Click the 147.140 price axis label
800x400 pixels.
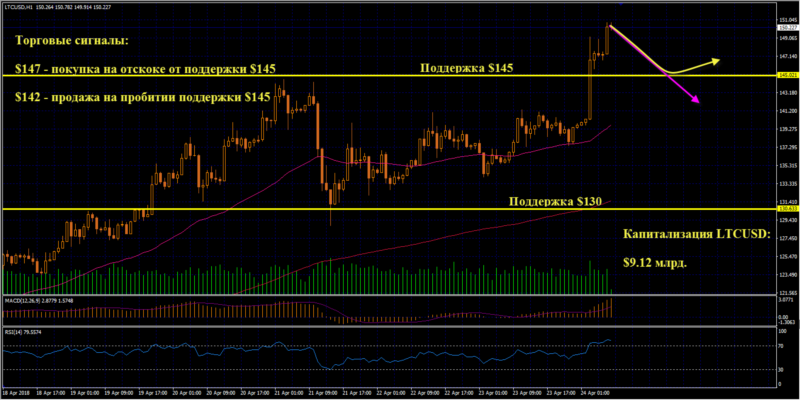(786, 57)
